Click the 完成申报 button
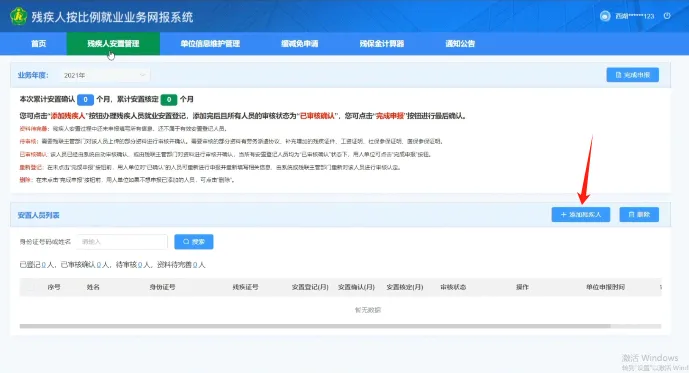The width and height of the screenshot is (689, 373). [632, 75]
